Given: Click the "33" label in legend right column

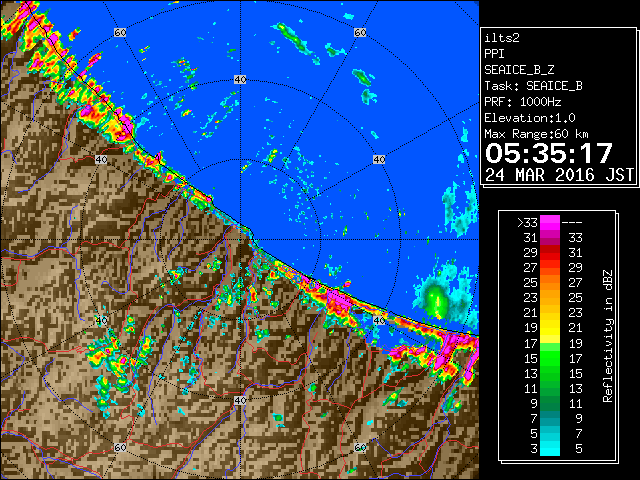Looking at the screenshot, I should [x=575, y=238].
